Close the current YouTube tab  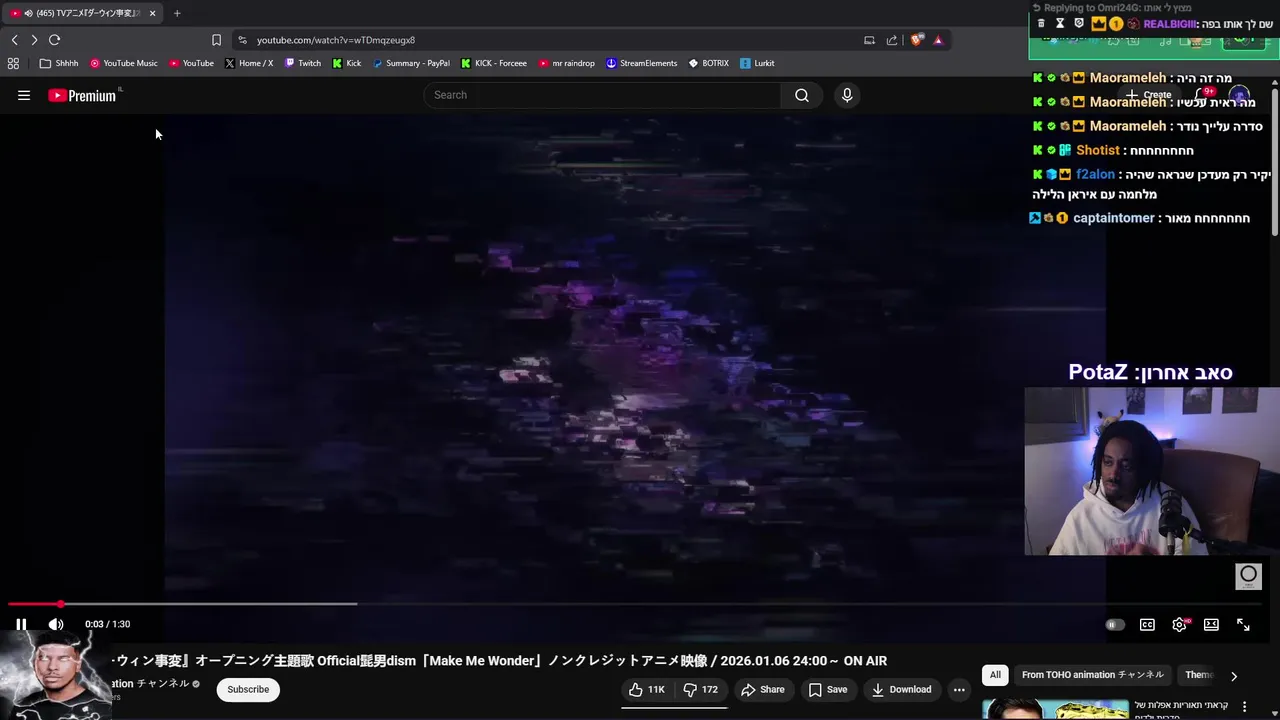pyautogui.click(x=152, y=13)
